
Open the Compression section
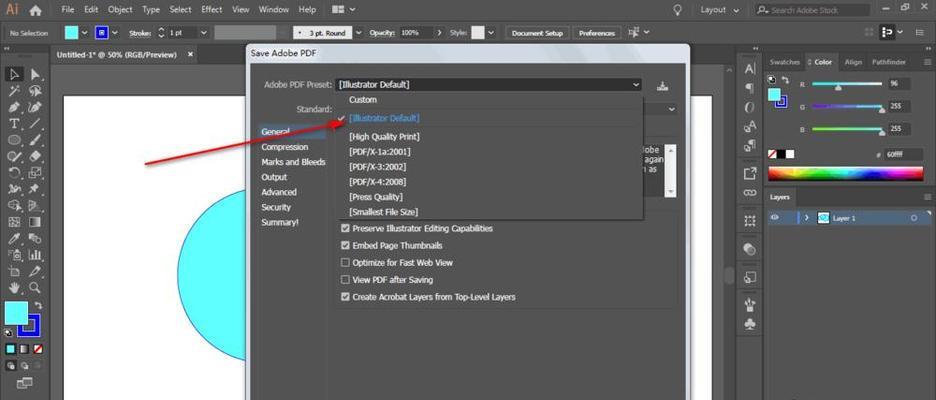coord(285,147)
